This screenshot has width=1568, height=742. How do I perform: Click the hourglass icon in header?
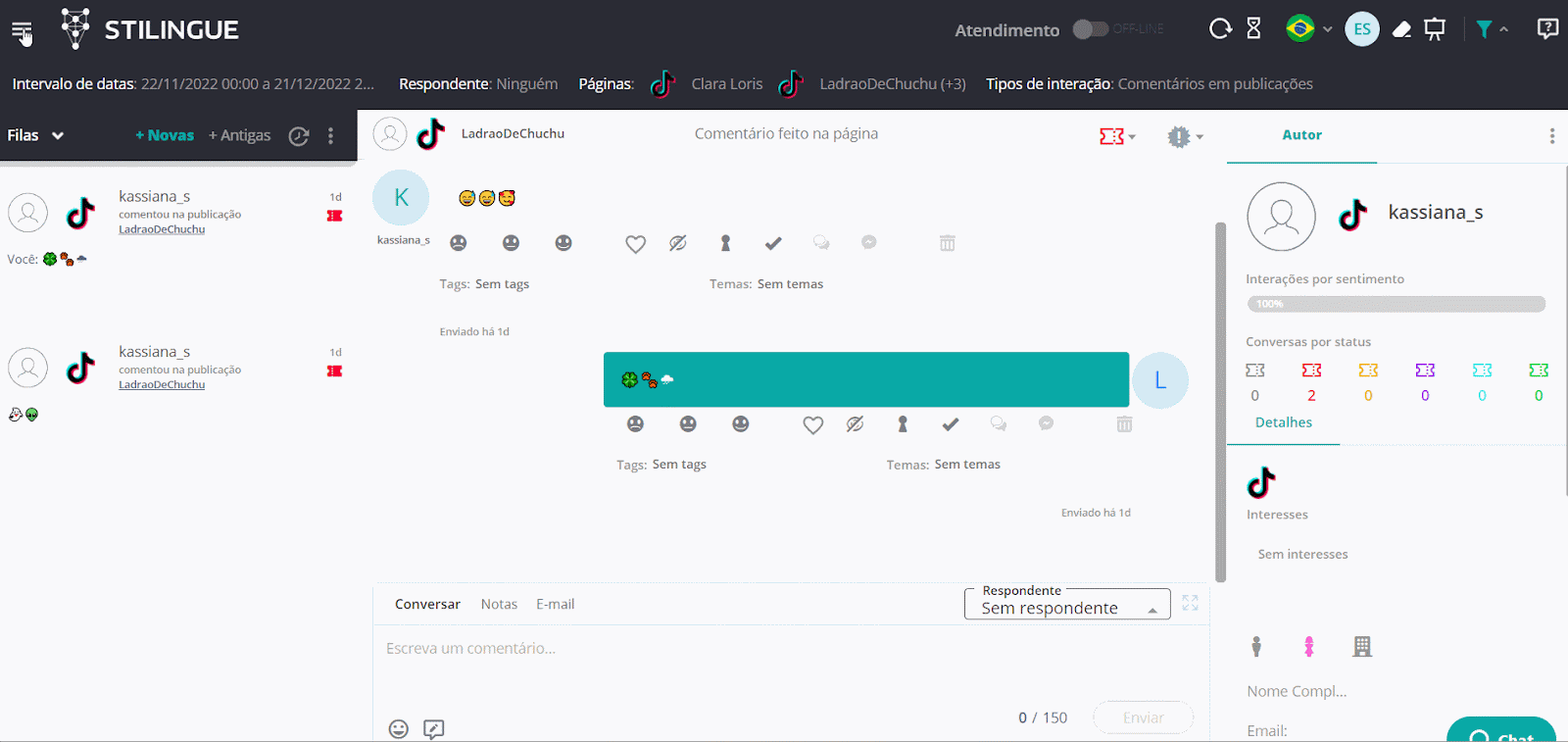(x=1253, y=29)
